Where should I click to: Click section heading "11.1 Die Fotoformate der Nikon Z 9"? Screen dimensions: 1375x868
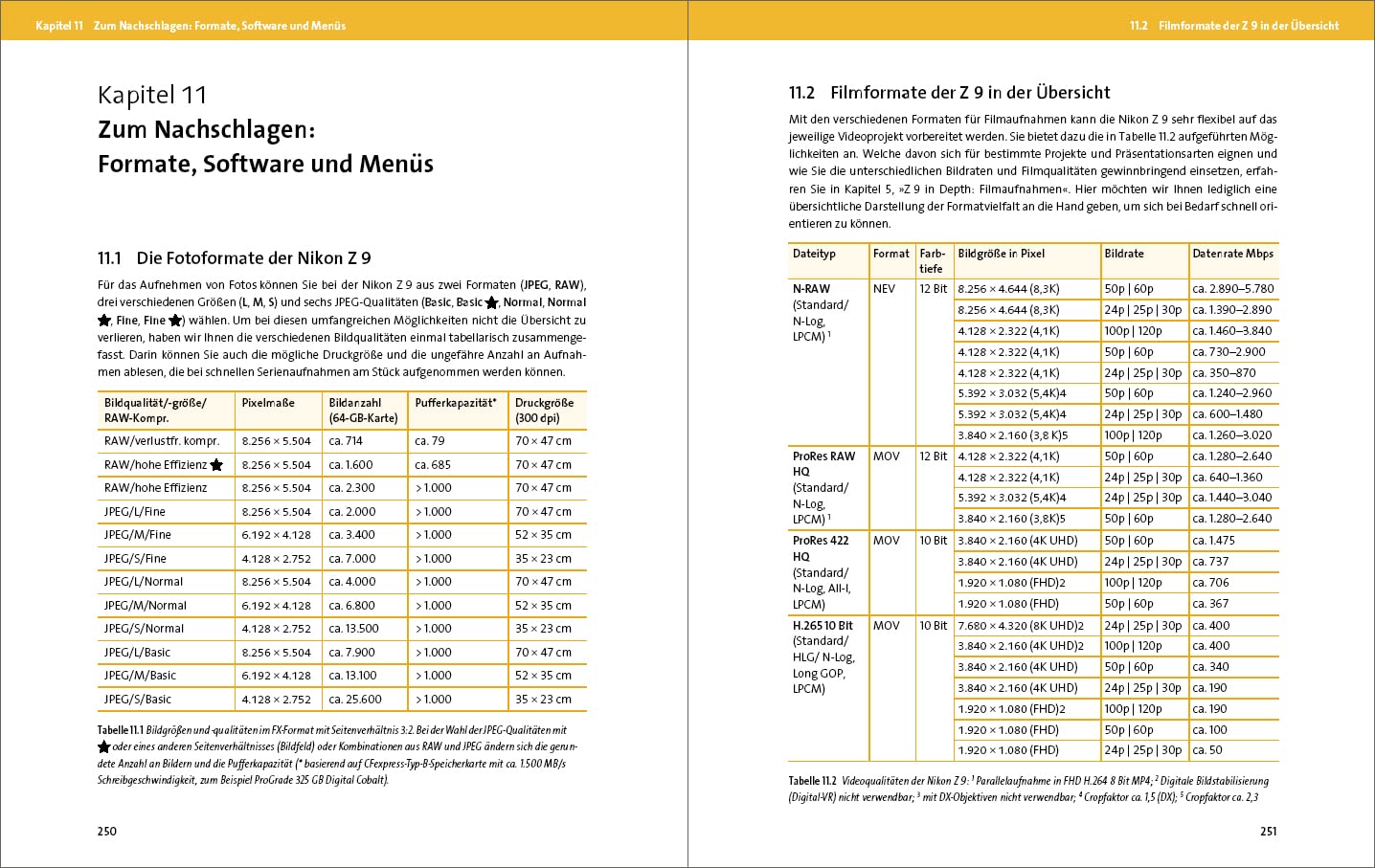point(234,258)
